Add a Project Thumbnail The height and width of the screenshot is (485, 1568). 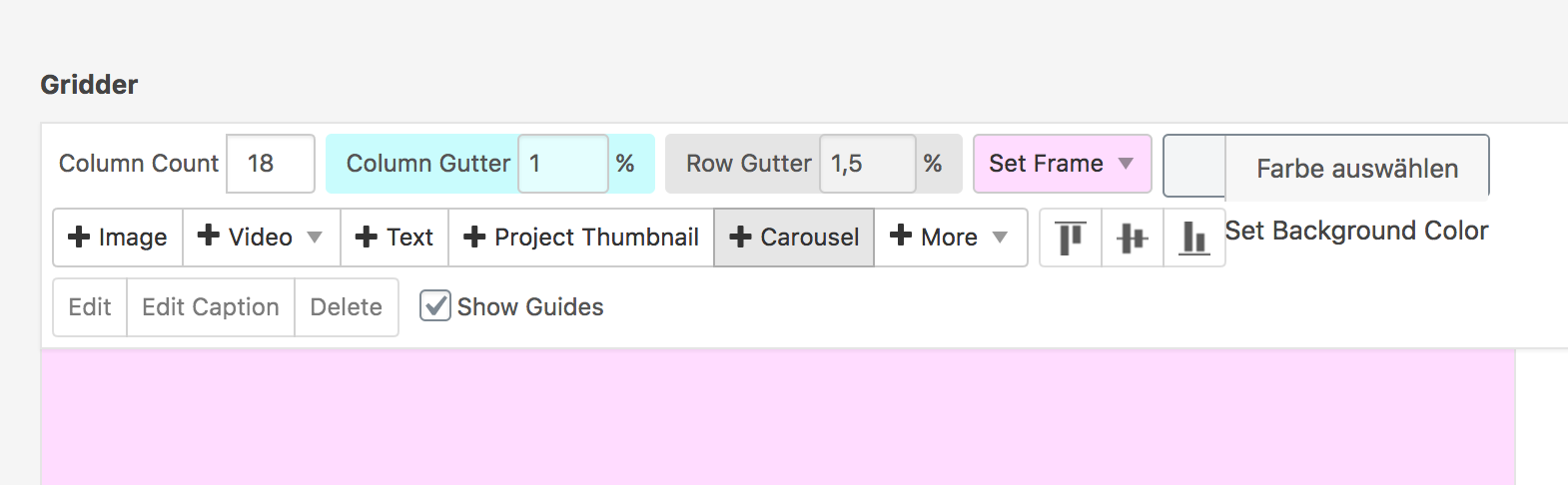click(581, 238)
